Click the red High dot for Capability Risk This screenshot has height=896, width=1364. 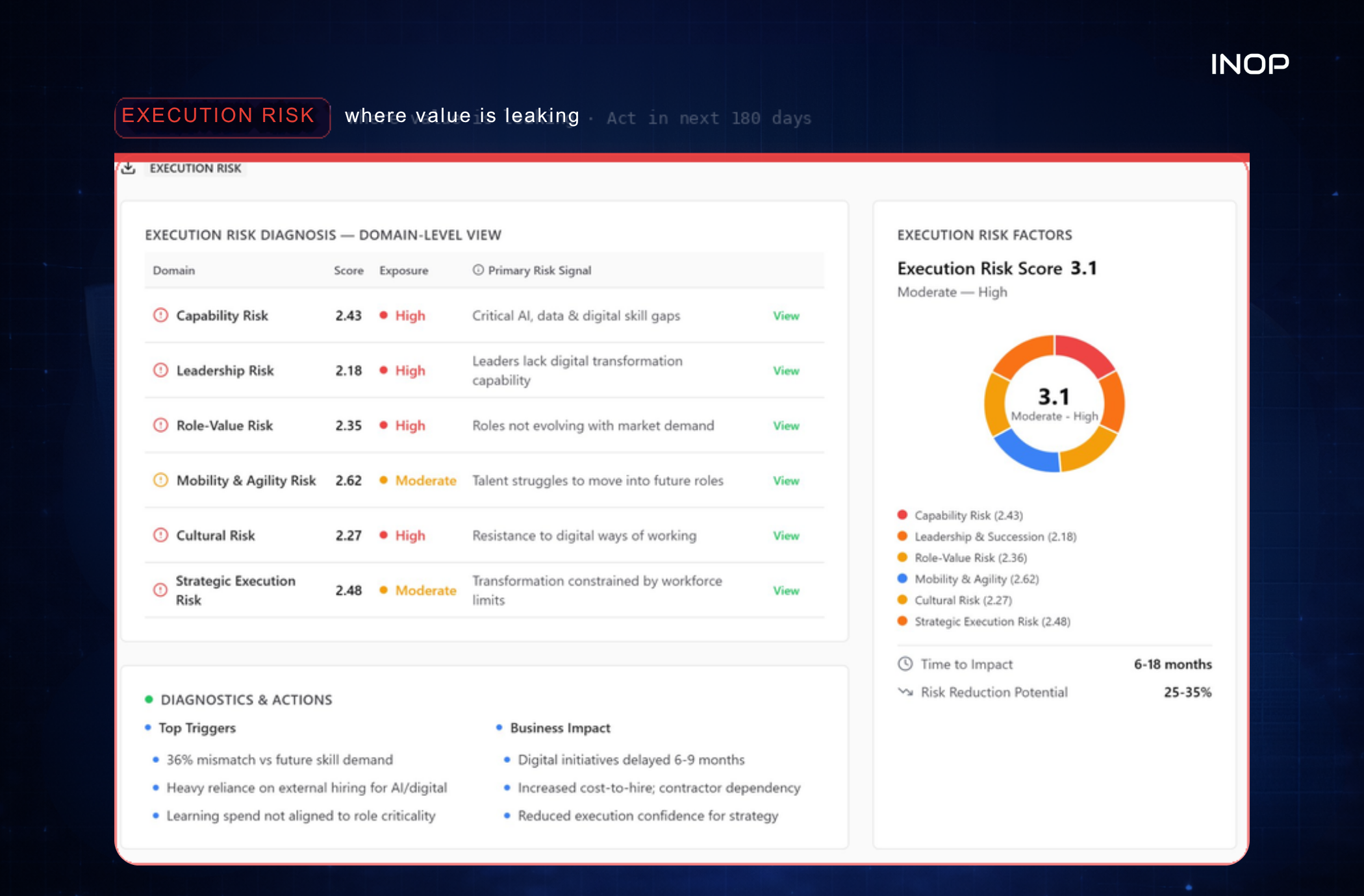(x=383, y=315)
